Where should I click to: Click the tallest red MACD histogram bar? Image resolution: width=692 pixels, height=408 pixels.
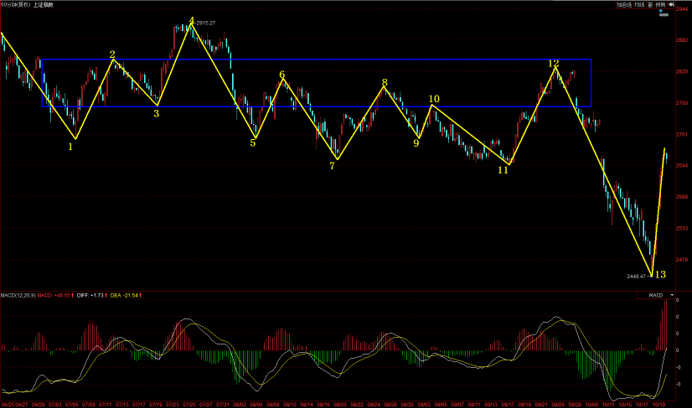click(x=664, y=325)
